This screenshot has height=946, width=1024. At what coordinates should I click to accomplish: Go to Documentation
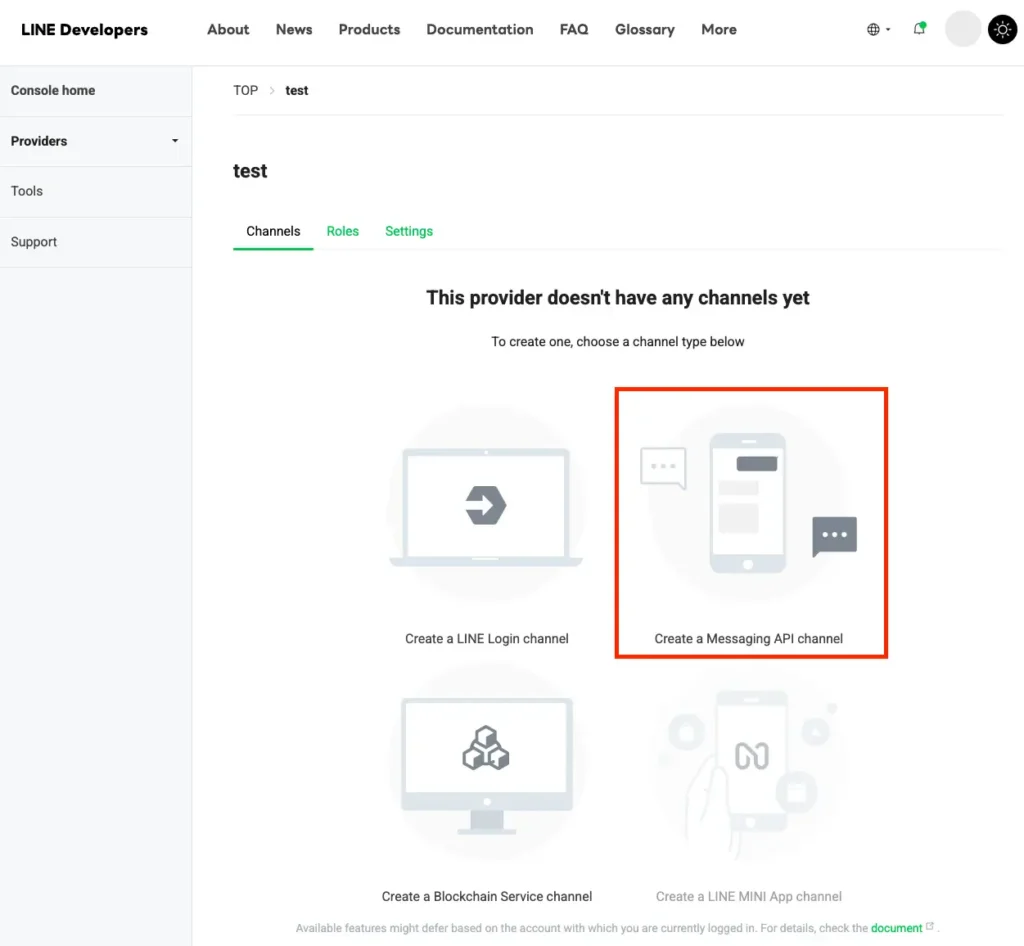[x=480, y=29]
